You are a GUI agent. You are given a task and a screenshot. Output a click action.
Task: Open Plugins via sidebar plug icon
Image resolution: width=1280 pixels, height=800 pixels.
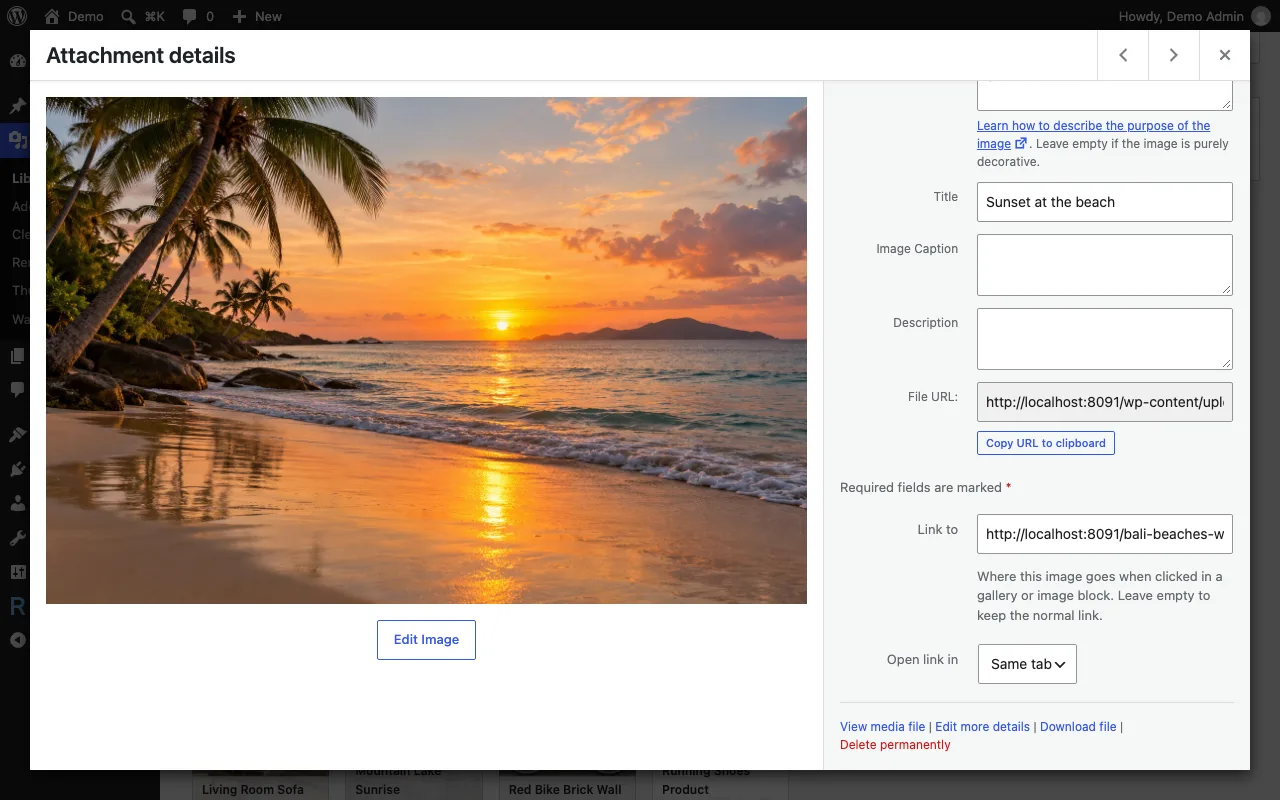pos(16,469)
